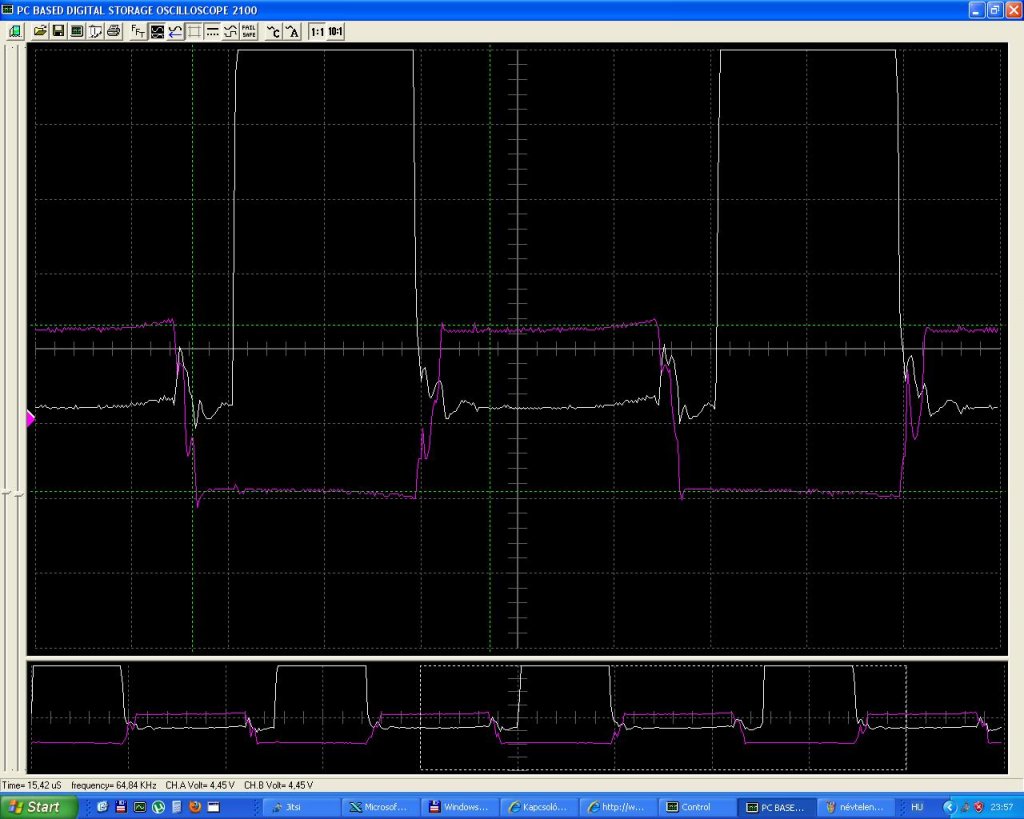The width and height of the screenshot is (1024, 819).
Task: Switch to the névtelen... taskbar window
Action: 854,807
